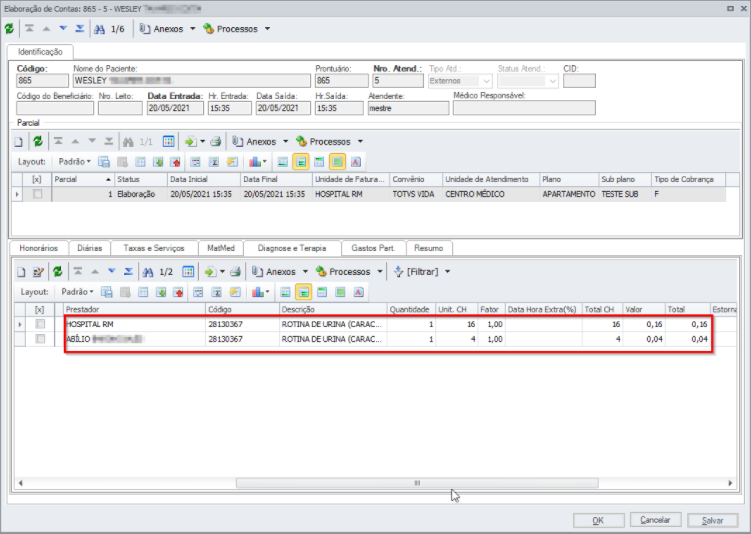Toggle the highlighted green grid button in the Parcial layout bar
751x534 pixels.
click(338, 162)
